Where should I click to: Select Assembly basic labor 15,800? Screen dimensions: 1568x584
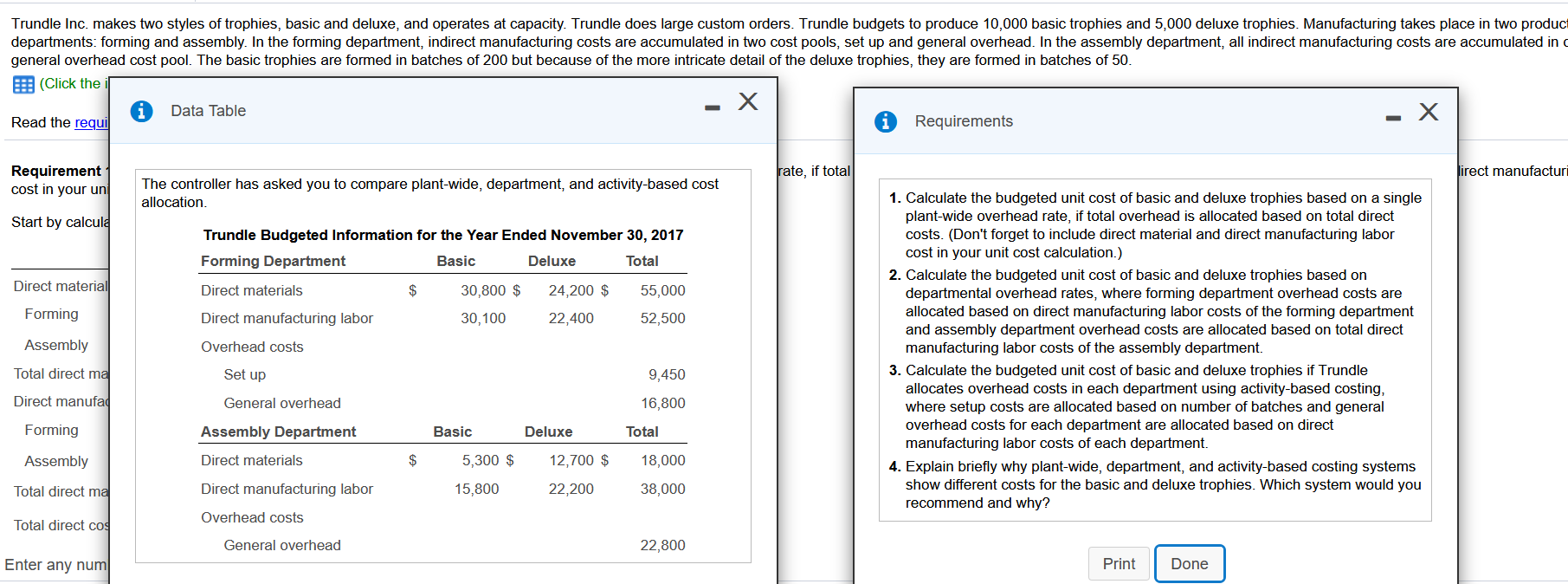(476, 489)
